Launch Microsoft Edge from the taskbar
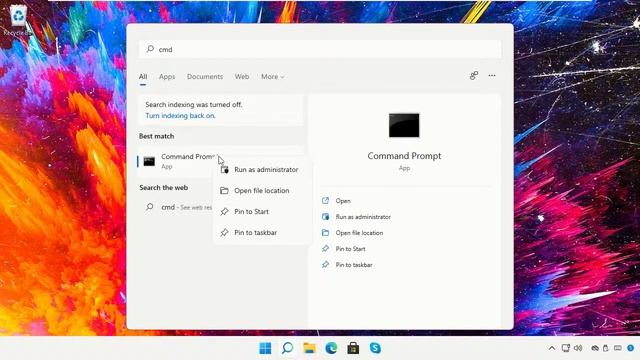Screen dimensions: 640x360 [331, 348]
